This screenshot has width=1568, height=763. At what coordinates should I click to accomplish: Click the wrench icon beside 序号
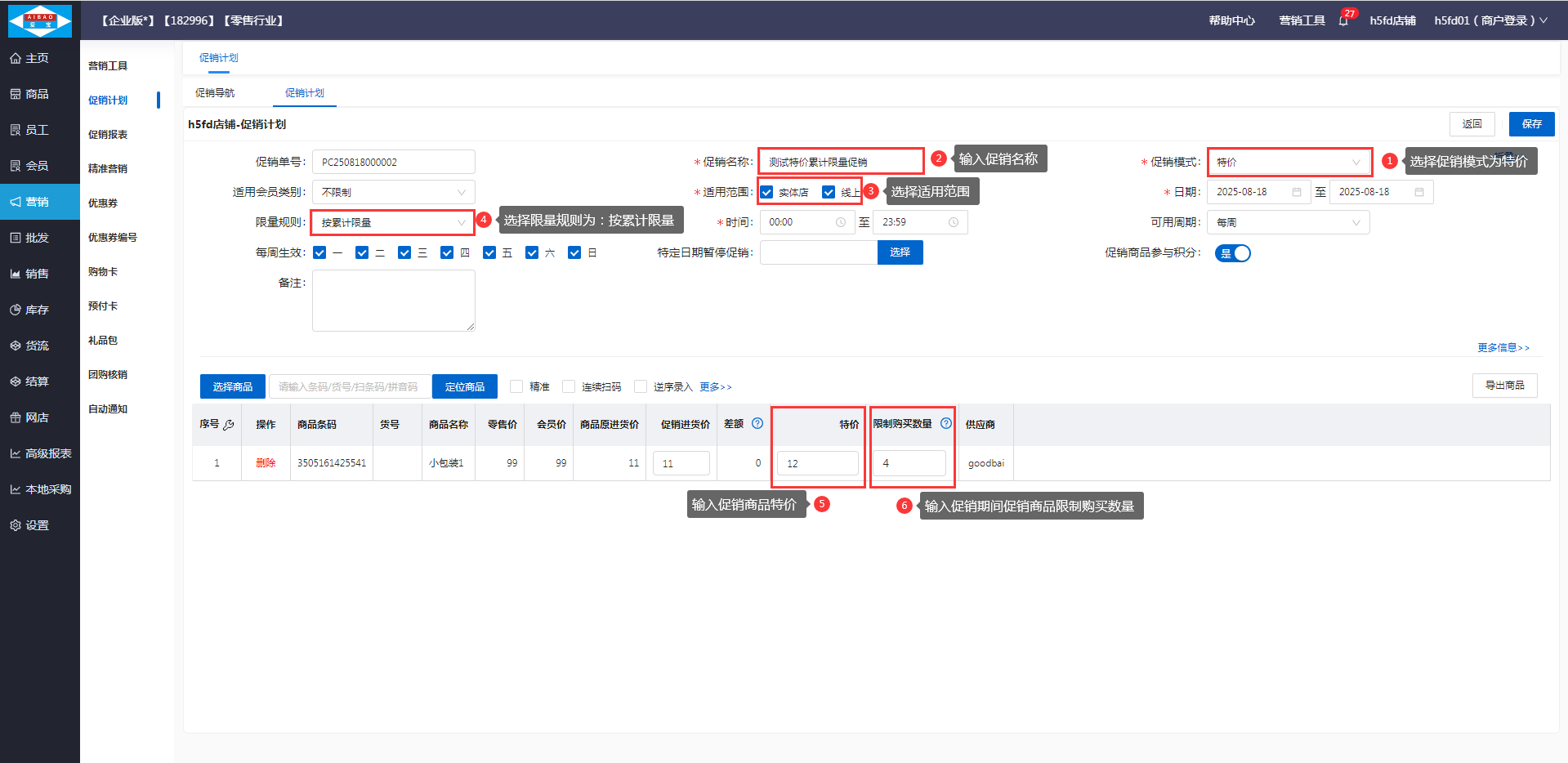click(x=229, y=425)
